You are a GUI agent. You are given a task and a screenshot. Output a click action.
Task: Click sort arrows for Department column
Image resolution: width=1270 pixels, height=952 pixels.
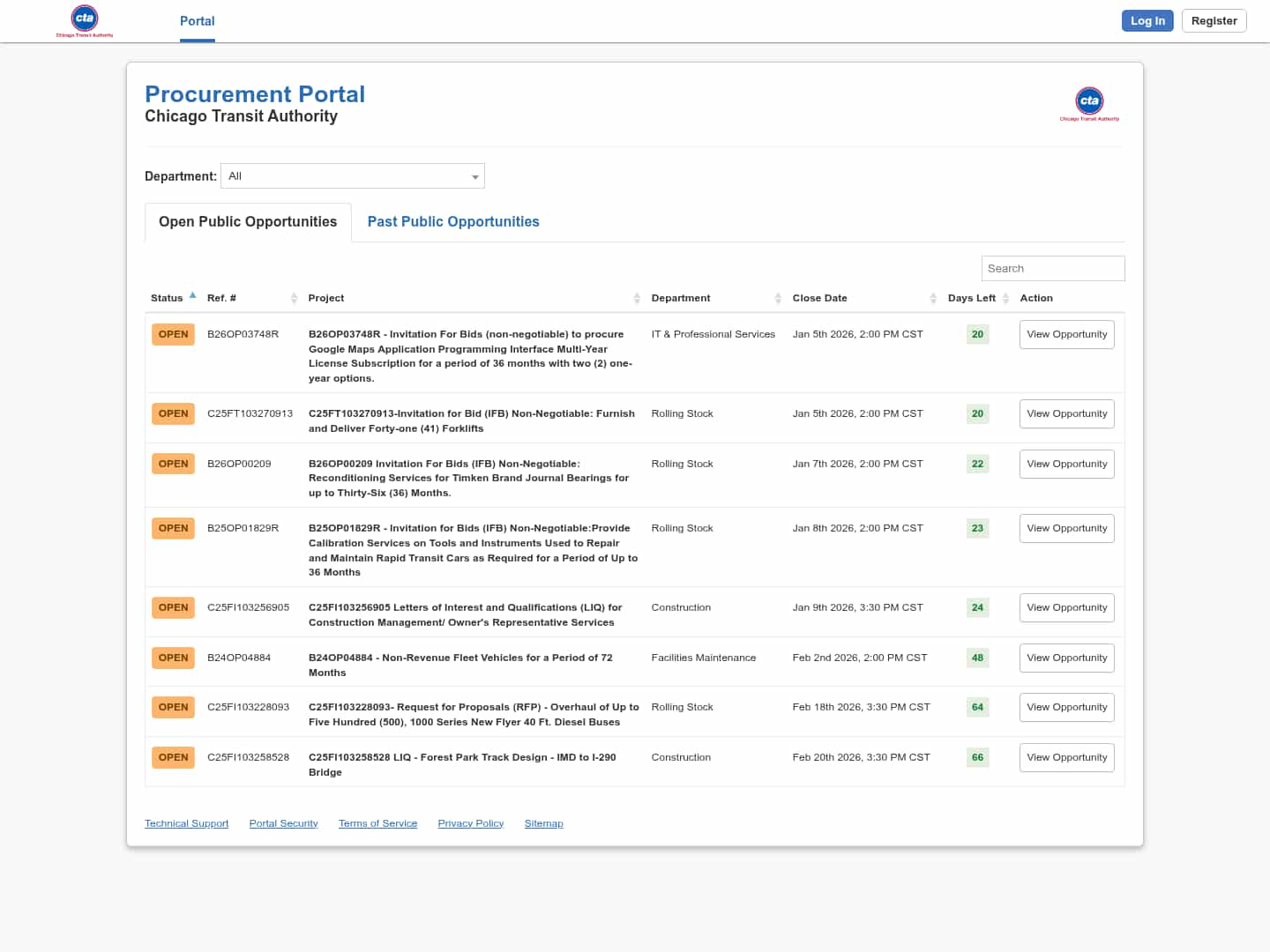click(778, 299)
